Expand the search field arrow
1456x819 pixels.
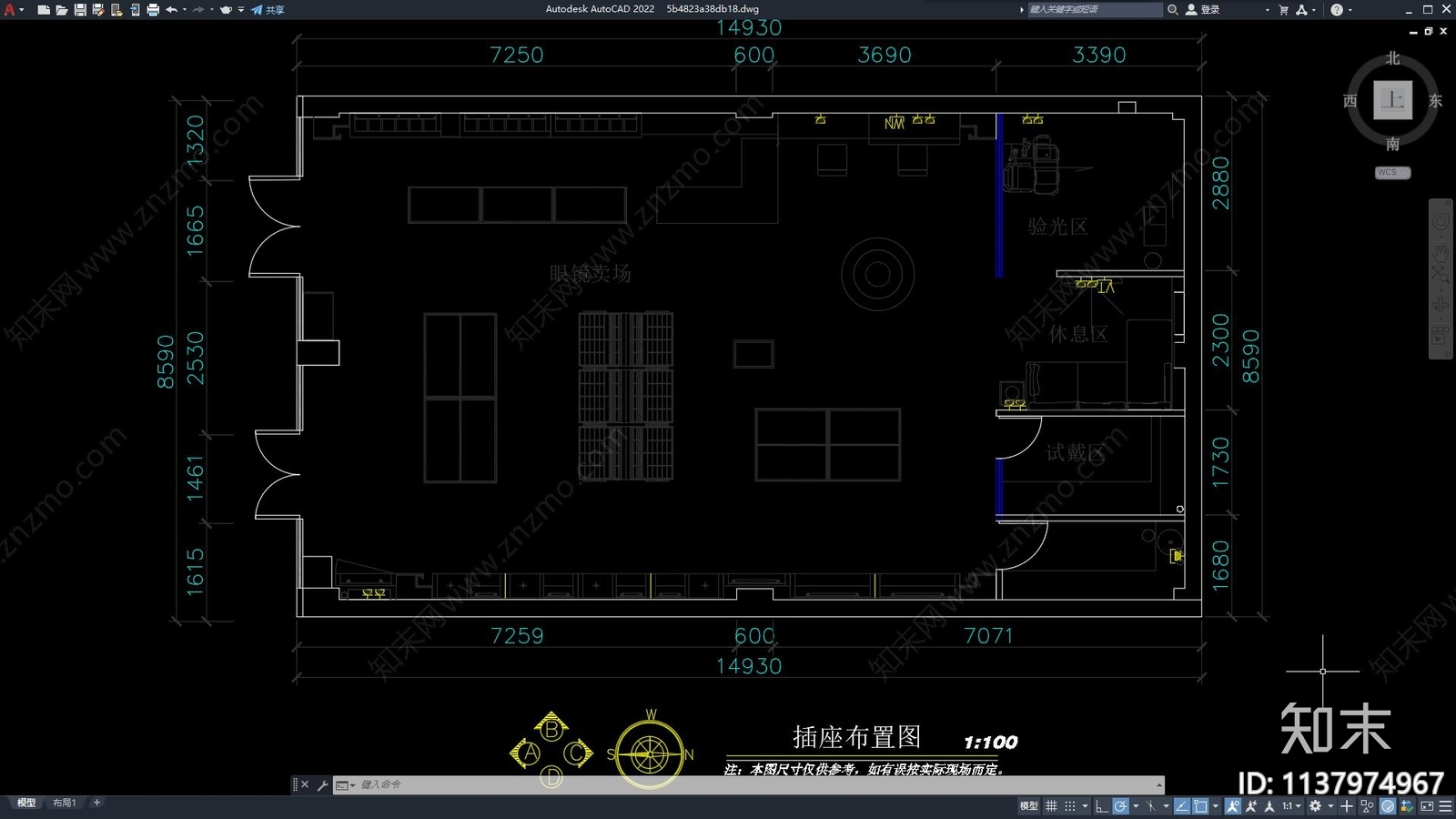click(x=1022, y=9)
